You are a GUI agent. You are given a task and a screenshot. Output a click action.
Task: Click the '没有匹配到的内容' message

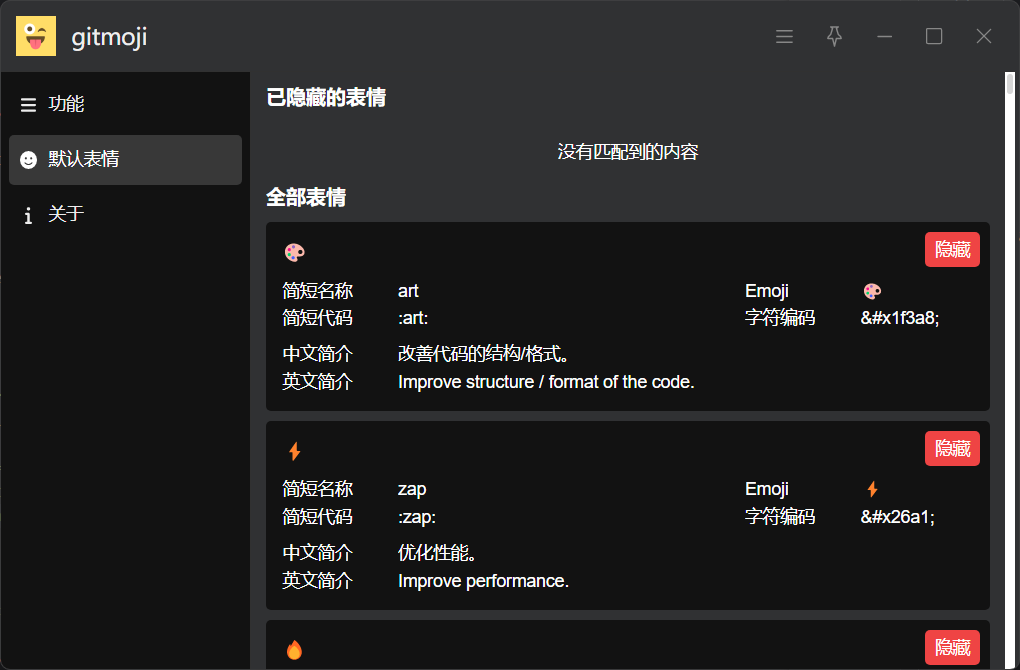[628, 152]
